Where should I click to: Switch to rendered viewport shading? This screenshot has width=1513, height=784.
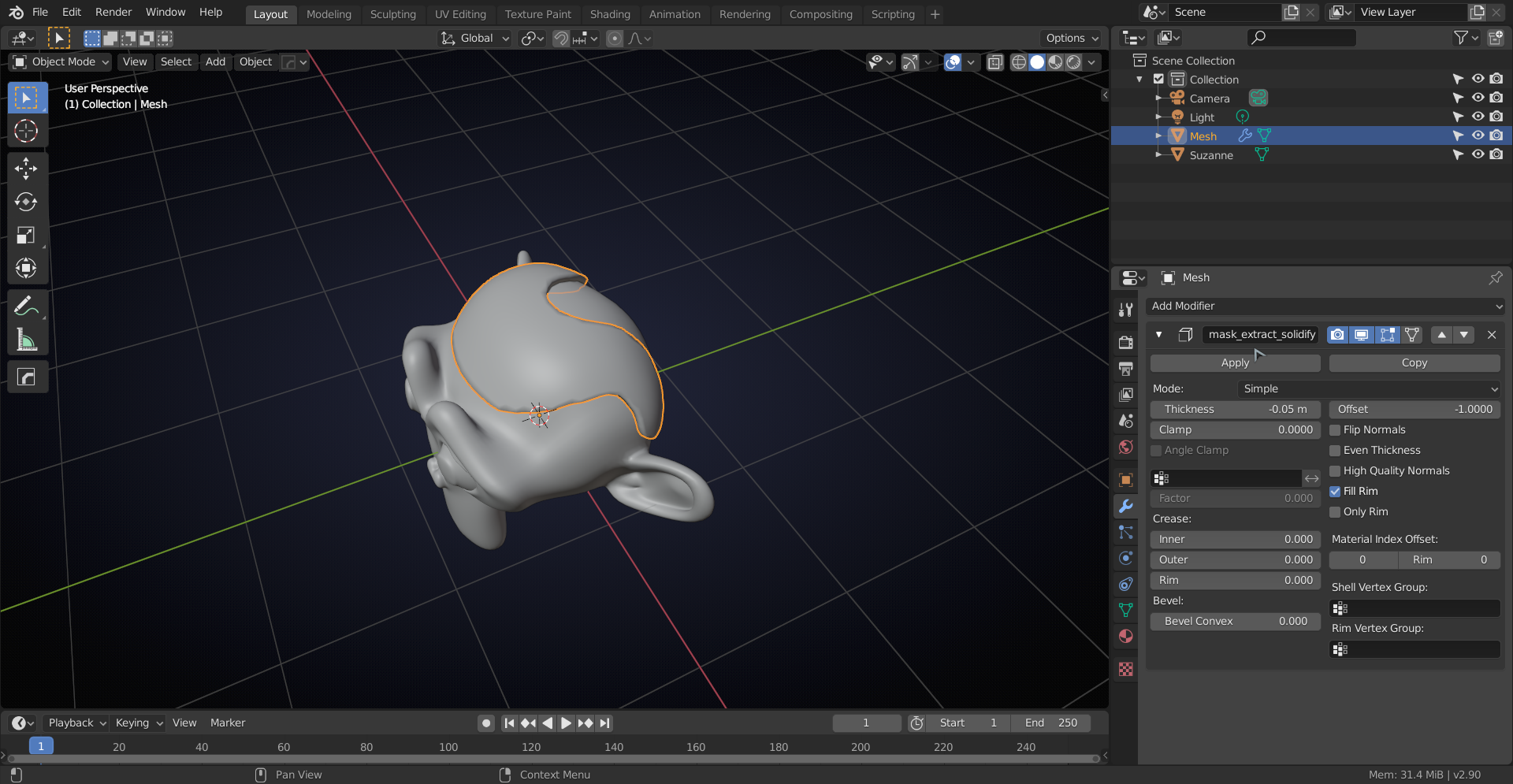coord(1073,62)
